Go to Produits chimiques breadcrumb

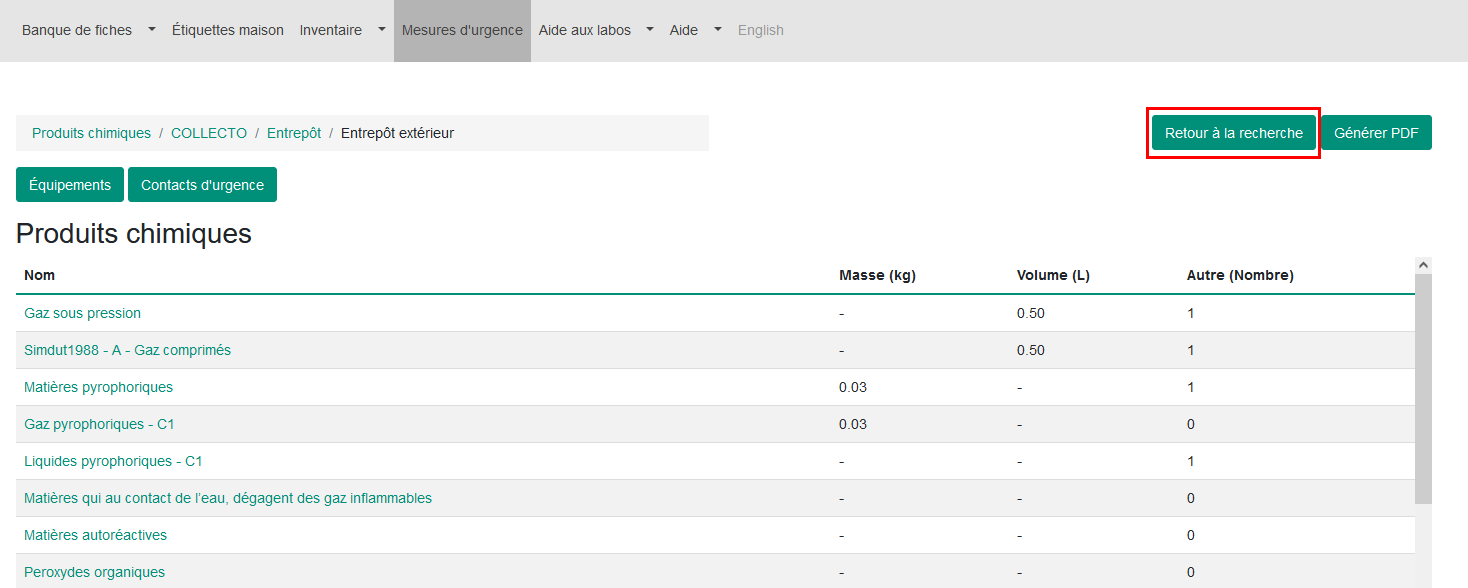coord(91,133)
